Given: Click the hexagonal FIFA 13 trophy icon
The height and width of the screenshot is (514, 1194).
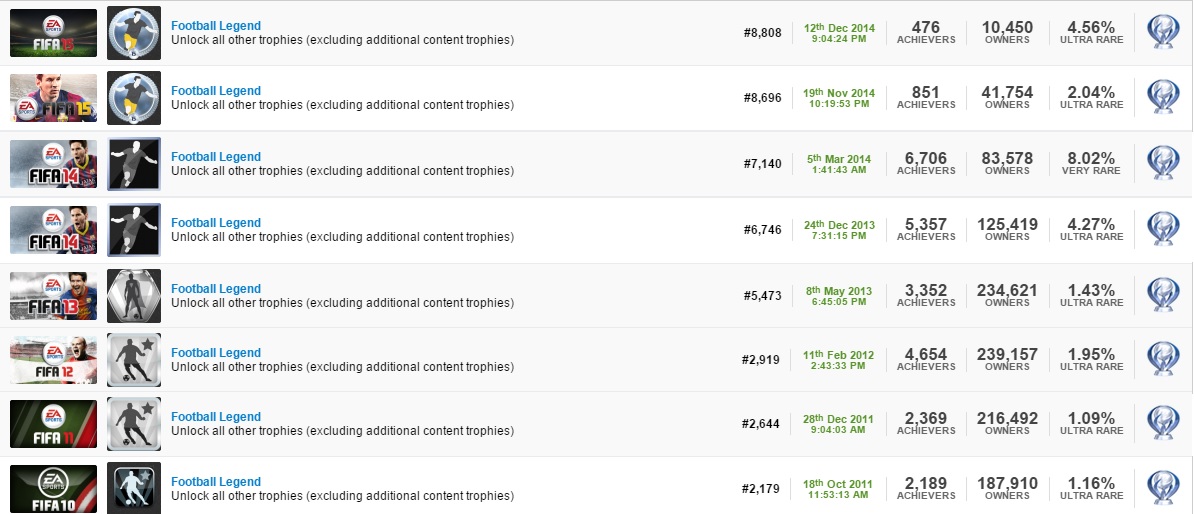Looking at the screenshot, I should 133,295.
